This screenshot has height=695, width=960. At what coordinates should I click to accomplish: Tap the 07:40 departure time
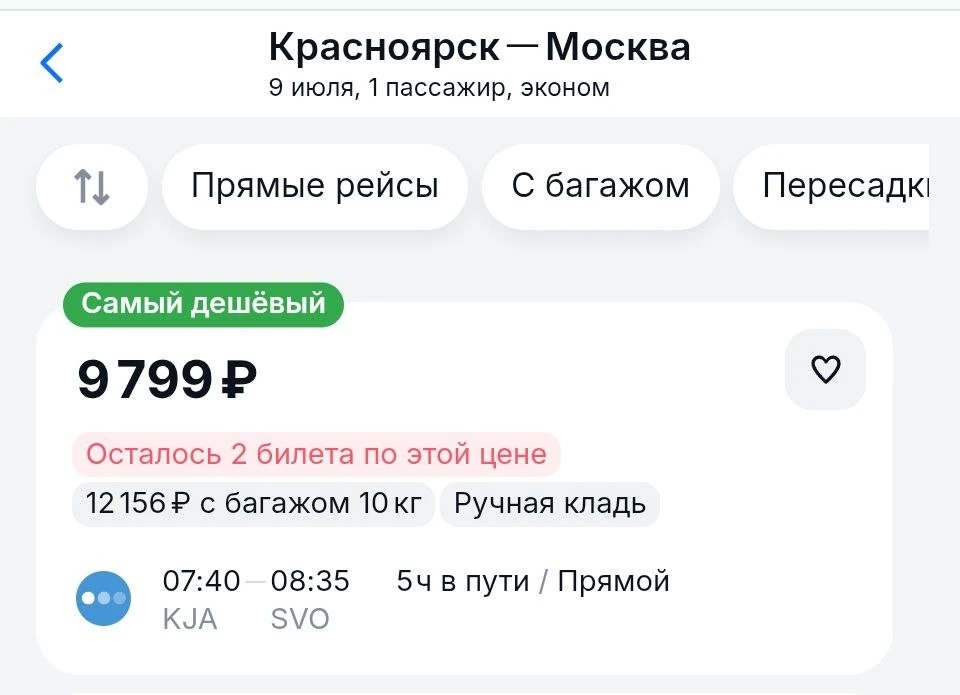click(x=201, y=580)
